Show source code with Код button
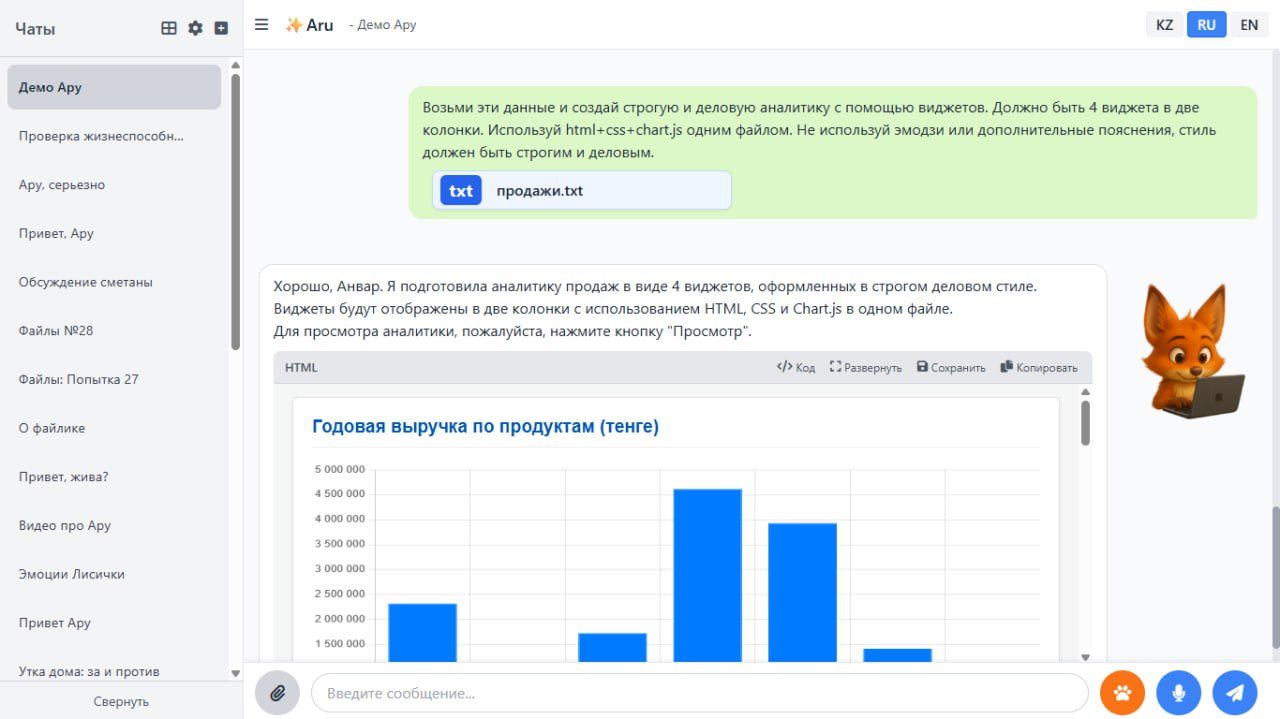 tap(796, 368)
